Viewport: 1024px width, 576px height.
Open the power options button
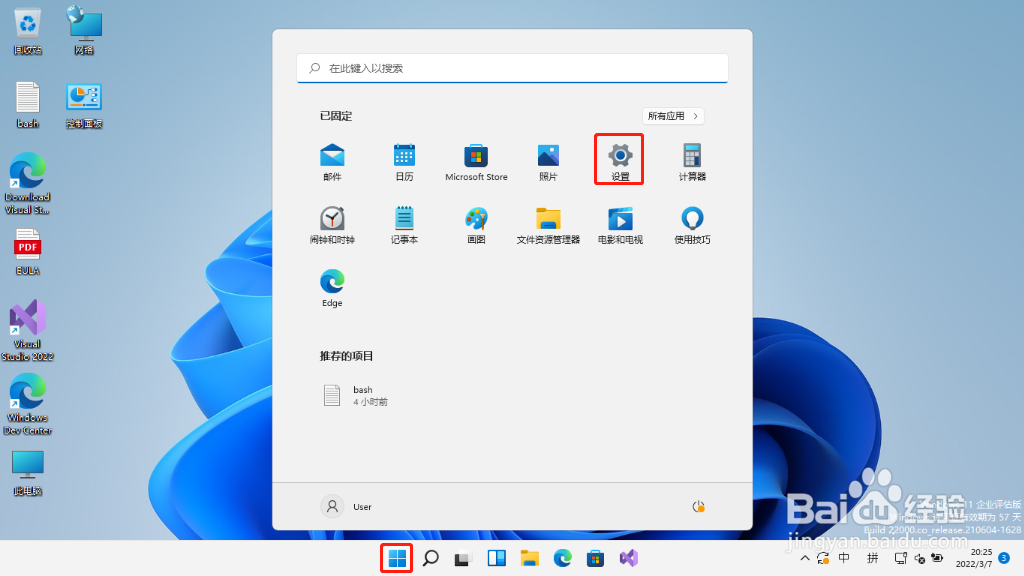point(698,506)
